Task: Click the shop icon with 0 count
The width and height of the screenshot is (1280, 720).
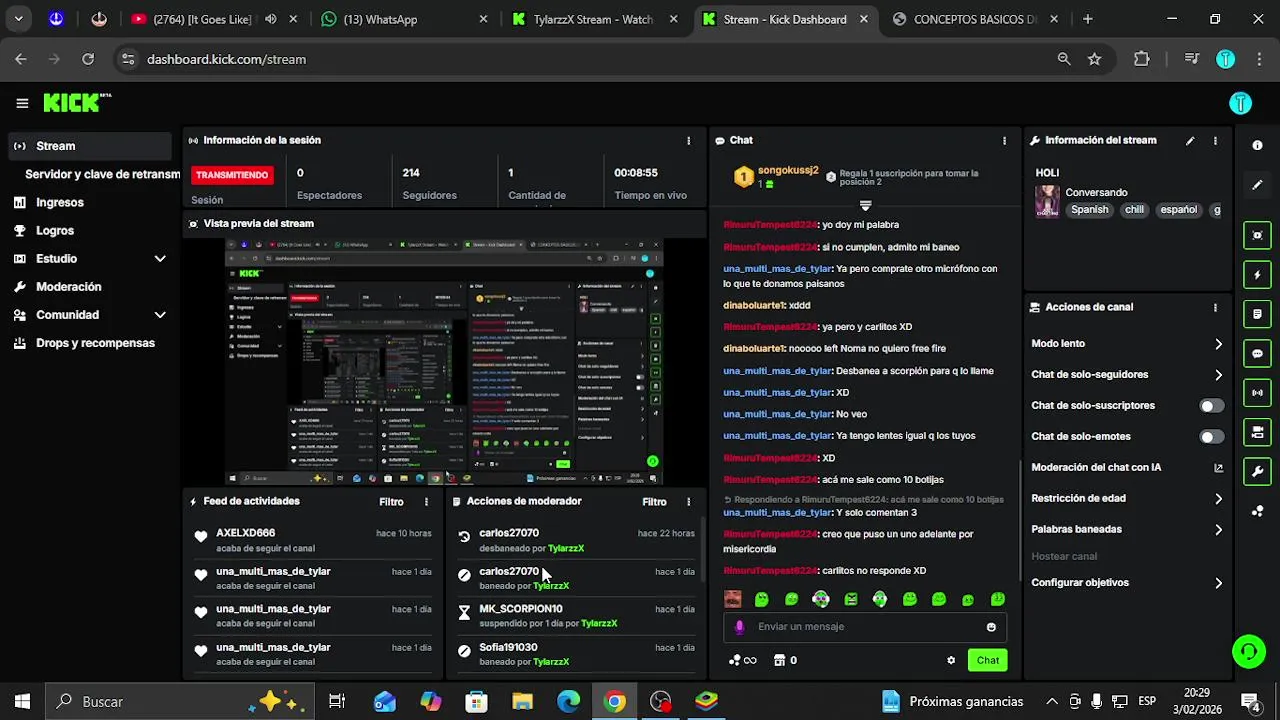Action: click(785, 660)
